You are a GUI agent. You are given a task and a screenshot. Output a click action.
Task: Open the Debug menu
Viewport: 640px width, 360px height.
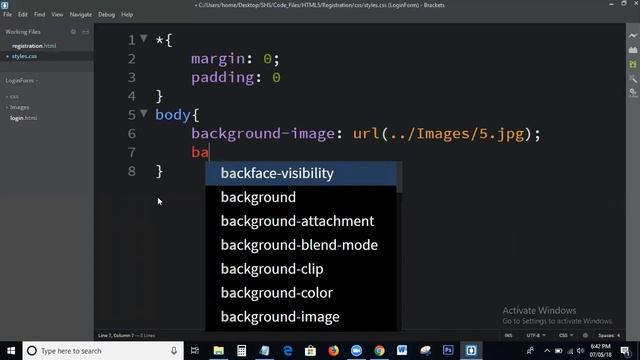tap(107, 14)
